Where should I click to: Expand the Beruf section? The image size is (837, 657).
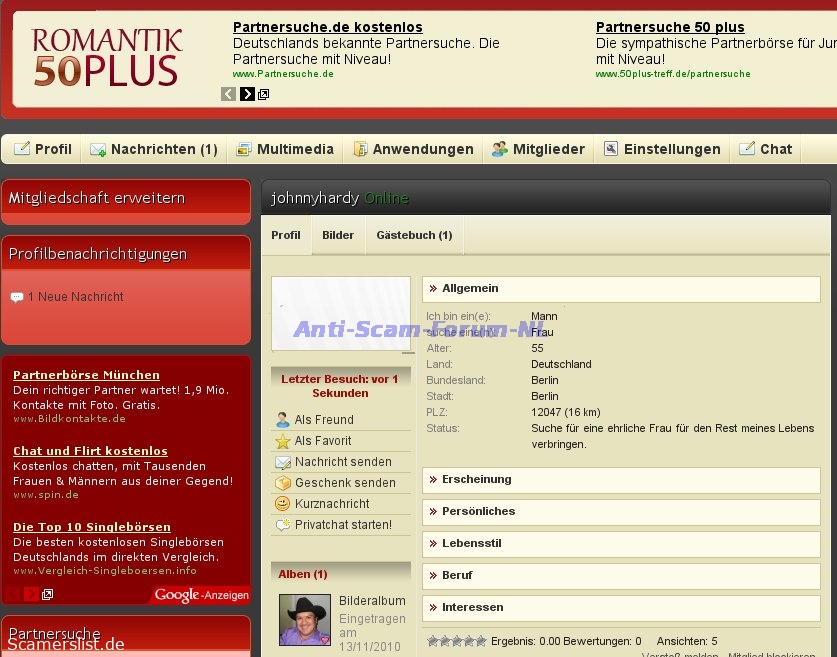click(x=457, y=575)
